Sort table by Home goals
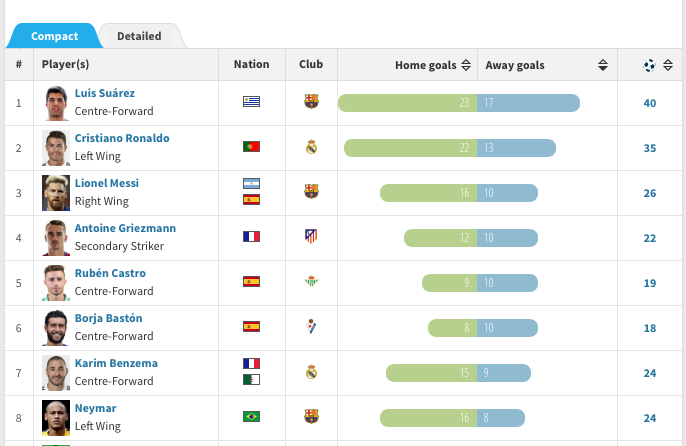The height and width of the screenshot is (446, 686). [x=465, y=65]
